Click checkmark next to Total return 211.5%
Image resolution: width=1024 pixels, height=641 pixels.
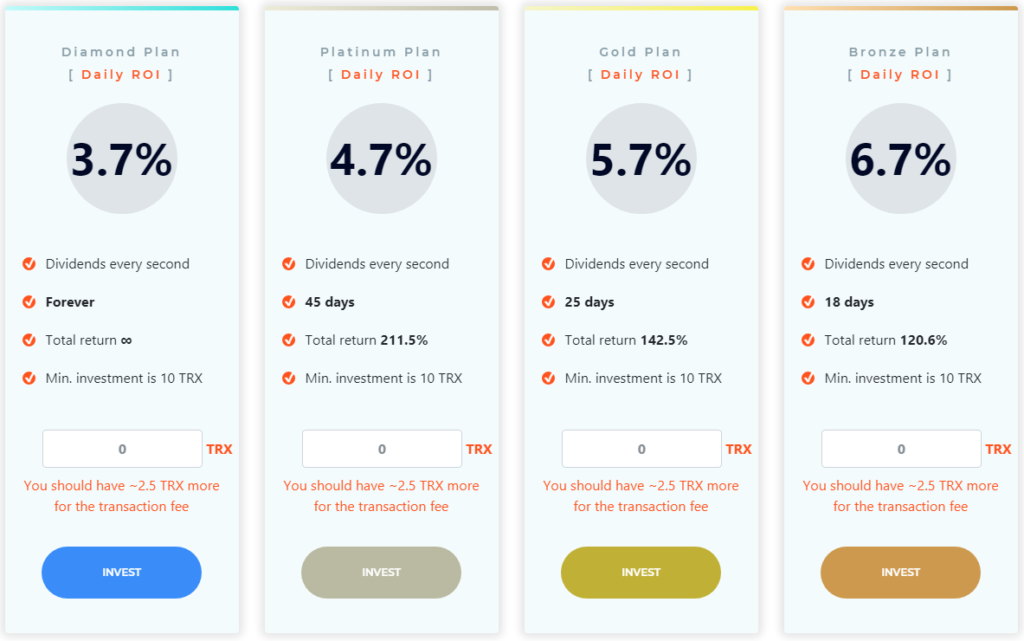coord(289,340)
